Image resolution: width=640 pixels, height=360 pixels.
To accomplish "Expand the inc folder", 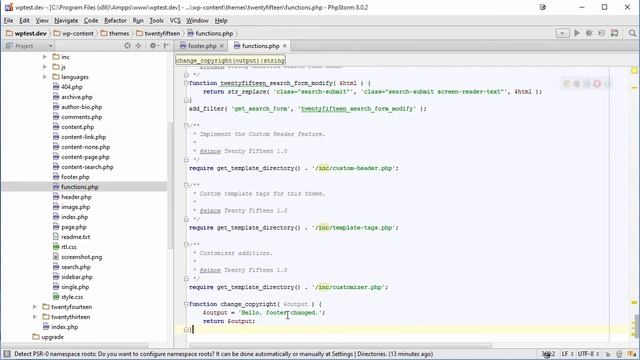I will tap(44, 57).
